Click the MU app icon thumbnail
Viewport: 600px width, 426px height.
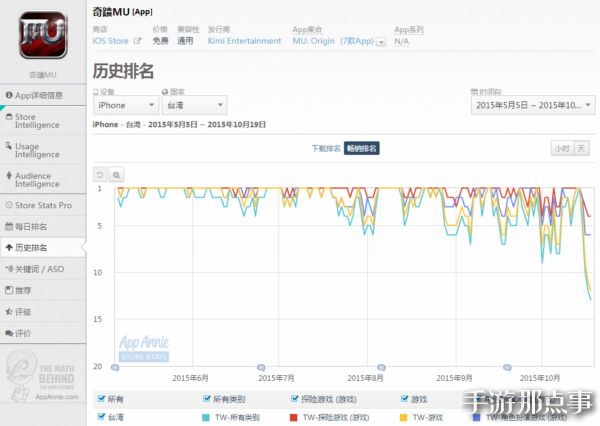coord(43,33)
